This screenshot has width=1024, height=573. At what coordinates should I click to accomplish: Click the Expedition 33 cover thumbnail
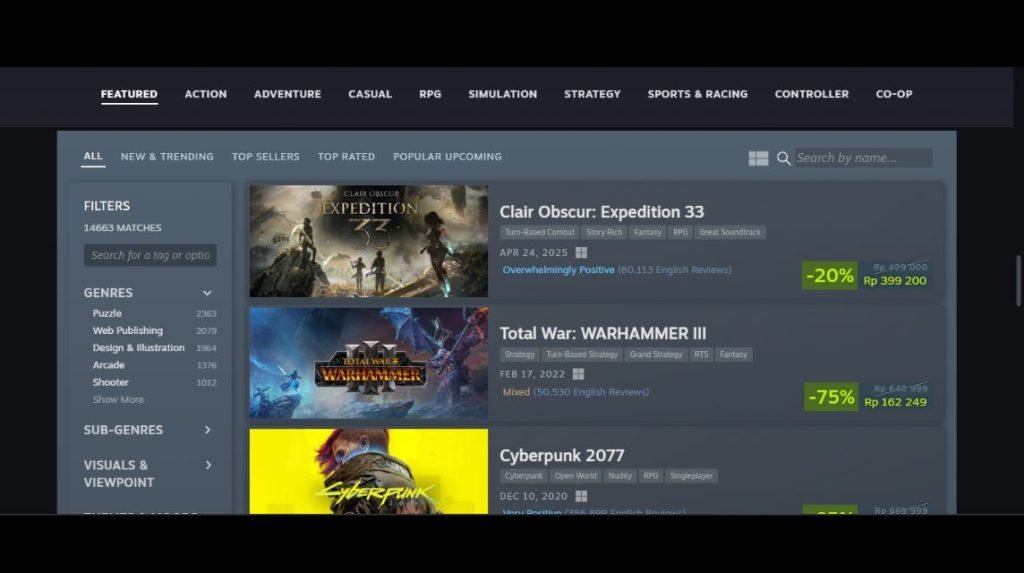[368, 241]
